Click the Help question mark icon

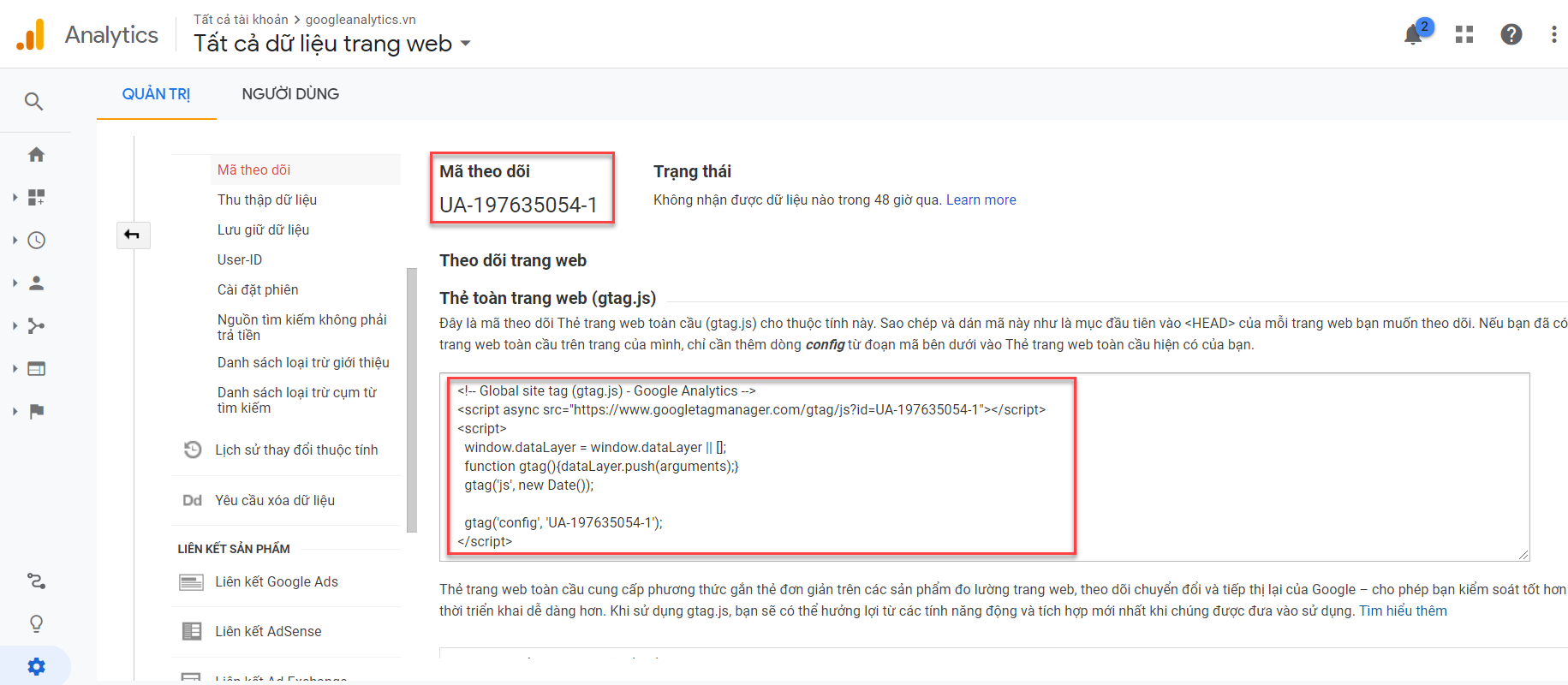tap(1511, 34)
